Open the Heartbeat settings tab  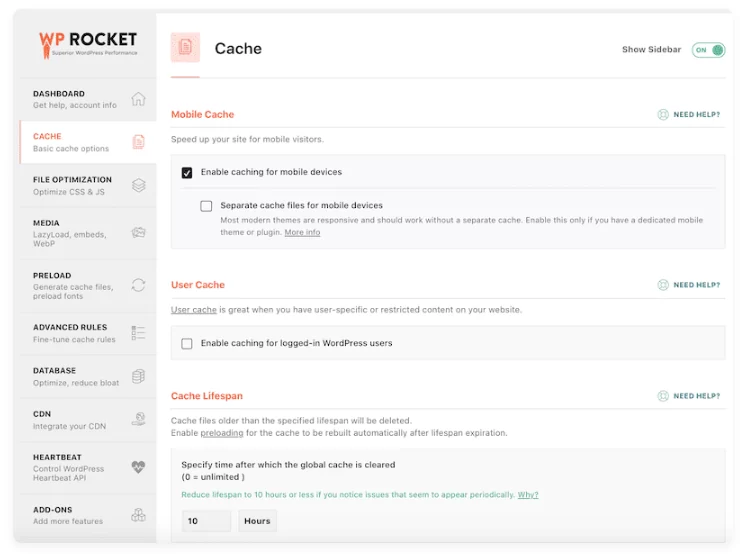coord(88,467)
